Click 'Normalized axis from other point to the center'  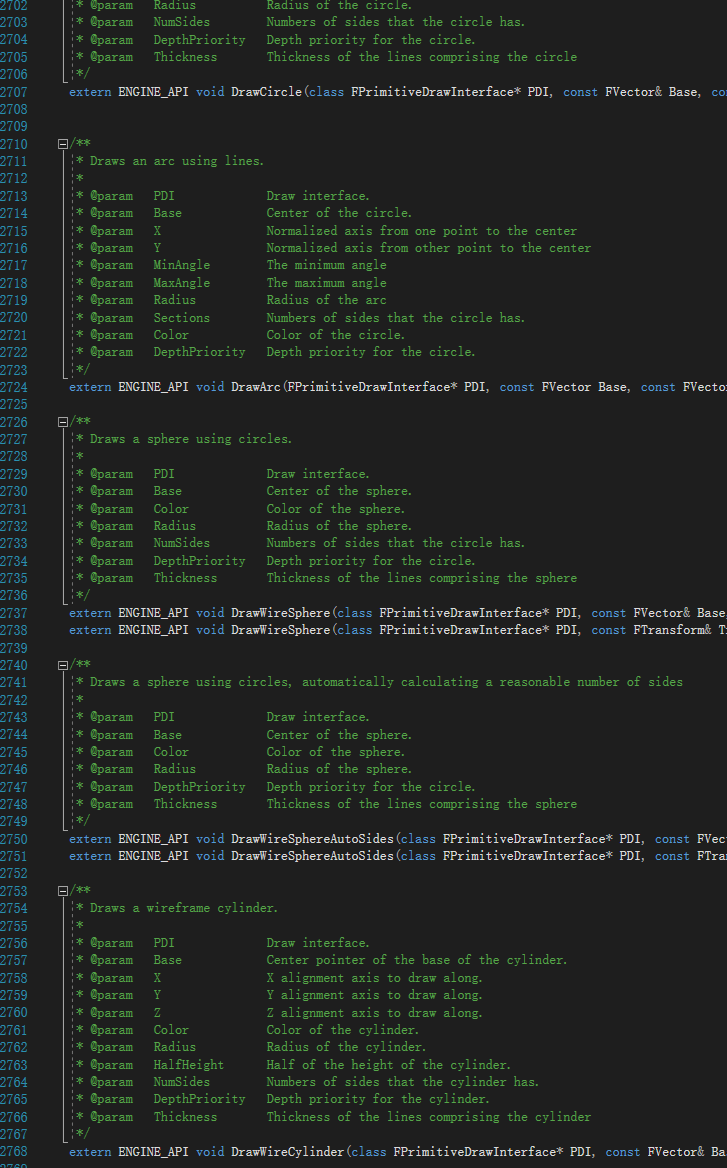tap(429, 248)
